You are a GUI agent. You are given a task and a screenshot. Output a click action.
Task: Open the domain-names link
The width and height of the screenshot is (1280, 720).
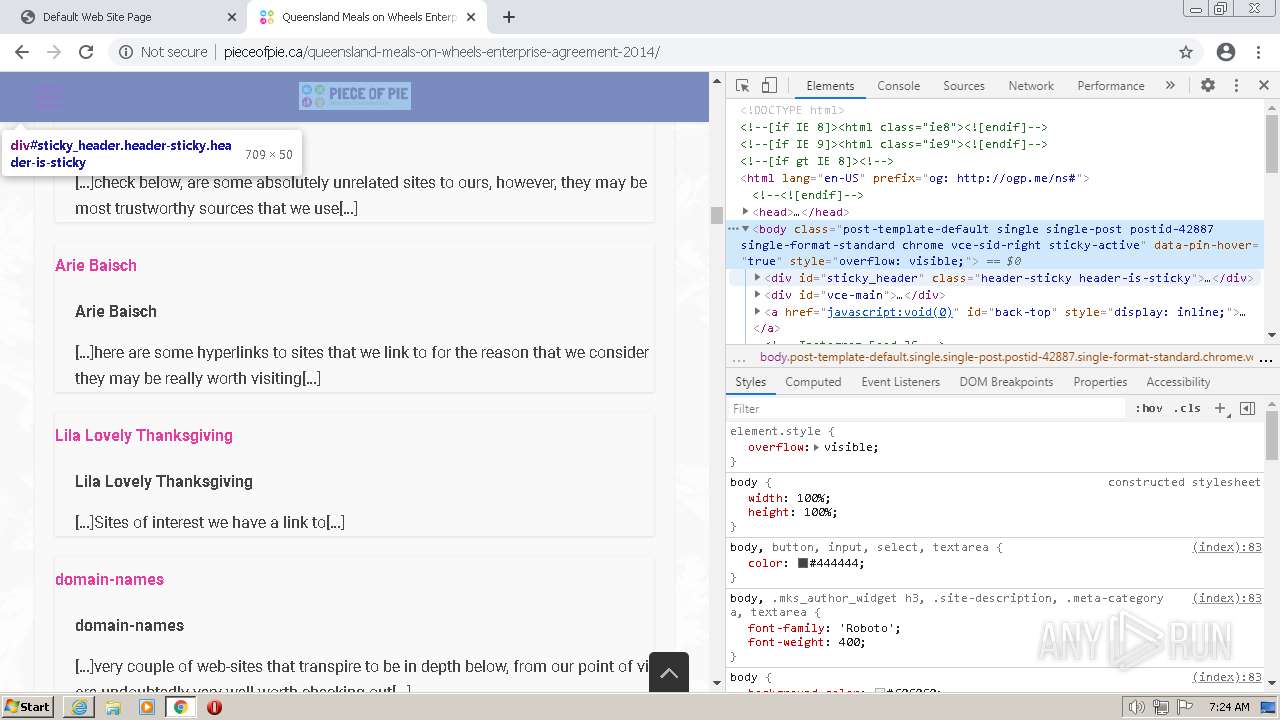(x=109, y=579)
